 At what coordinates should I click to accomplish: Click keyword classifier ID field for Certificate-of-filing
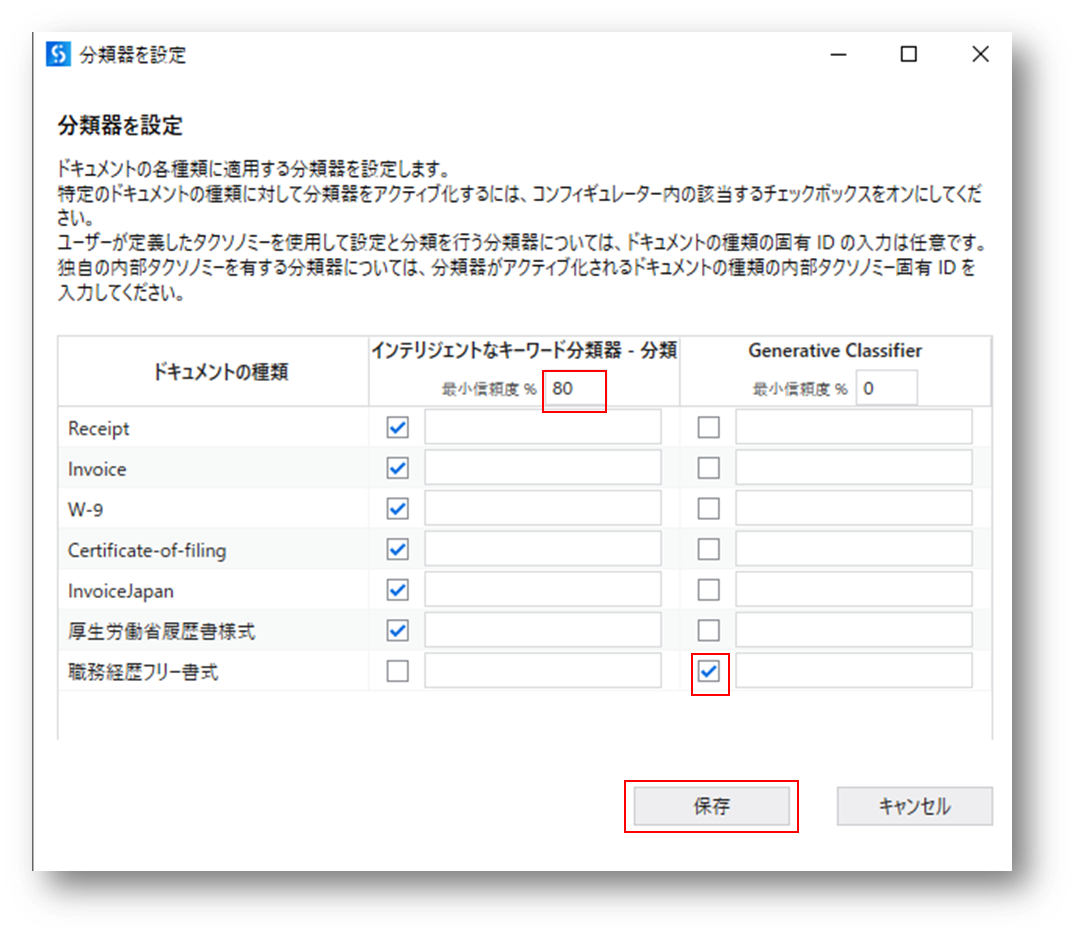coord(543,549)
